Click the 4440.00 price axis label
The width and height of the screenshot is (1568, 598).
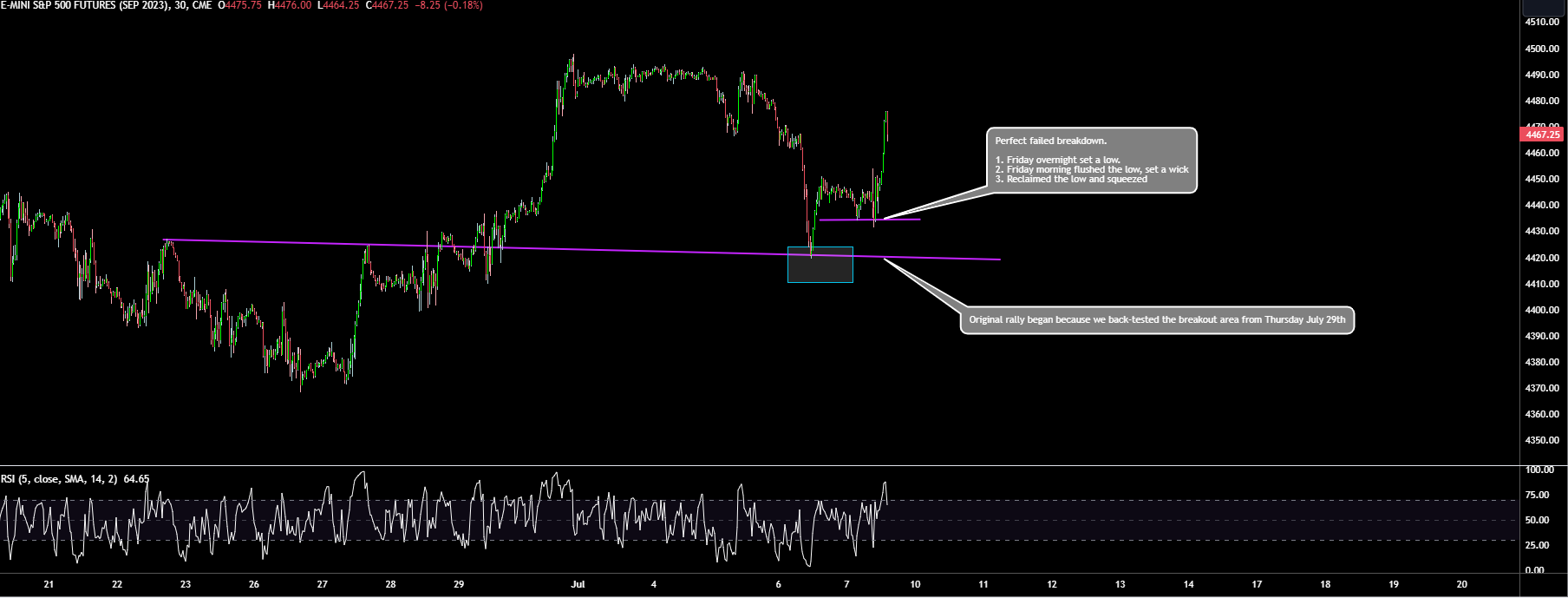[x=1542, y=205]
